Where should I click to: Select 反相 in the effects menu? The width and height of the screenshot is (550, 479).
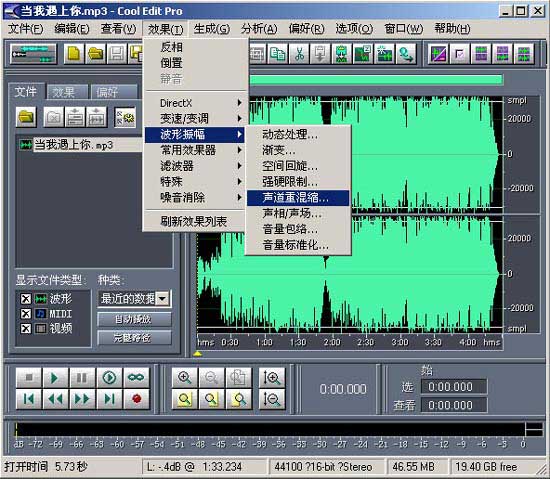194,47
